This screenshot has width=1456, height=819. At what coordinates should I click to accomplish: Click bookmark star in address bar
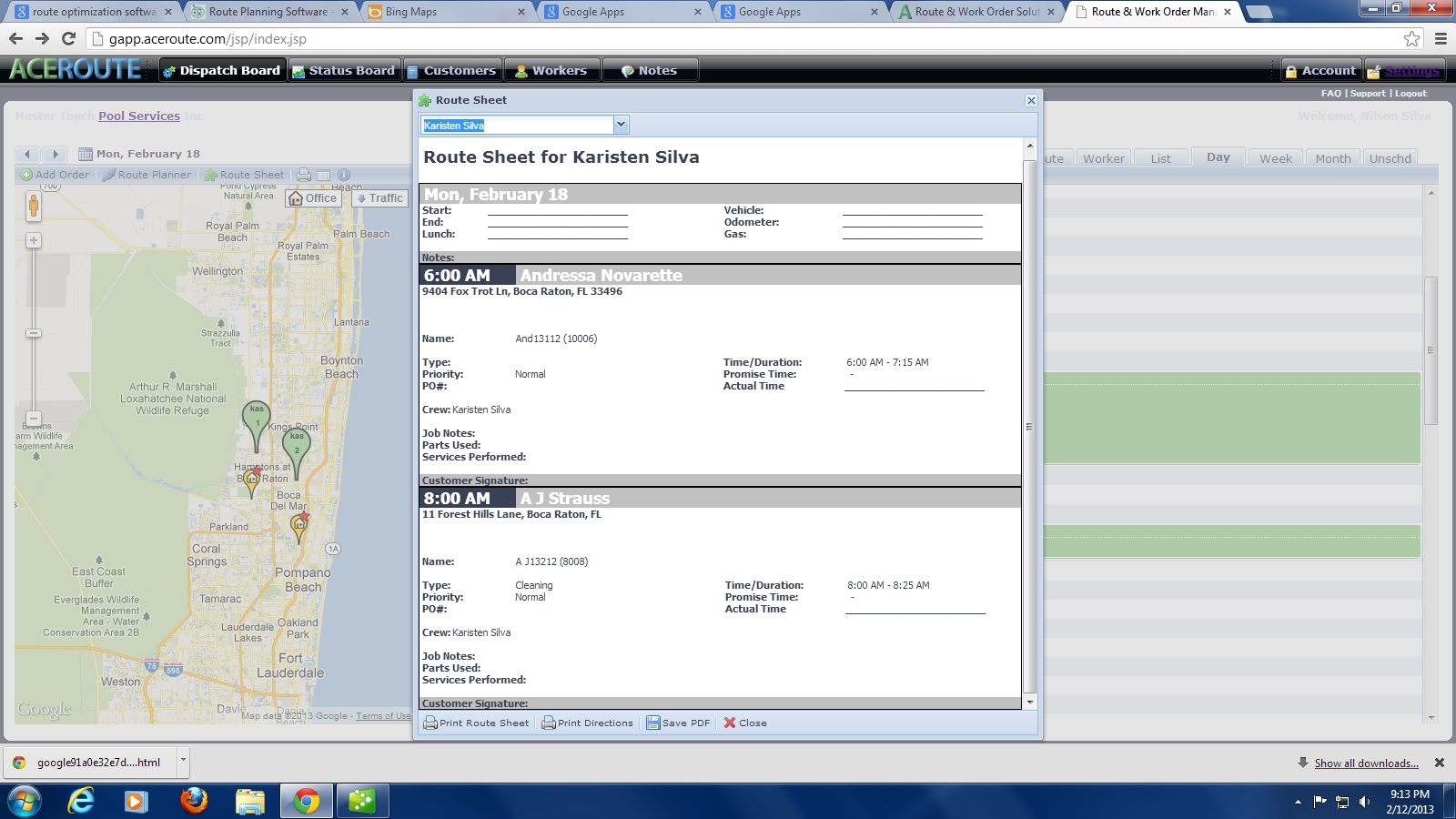point(1411,38)
